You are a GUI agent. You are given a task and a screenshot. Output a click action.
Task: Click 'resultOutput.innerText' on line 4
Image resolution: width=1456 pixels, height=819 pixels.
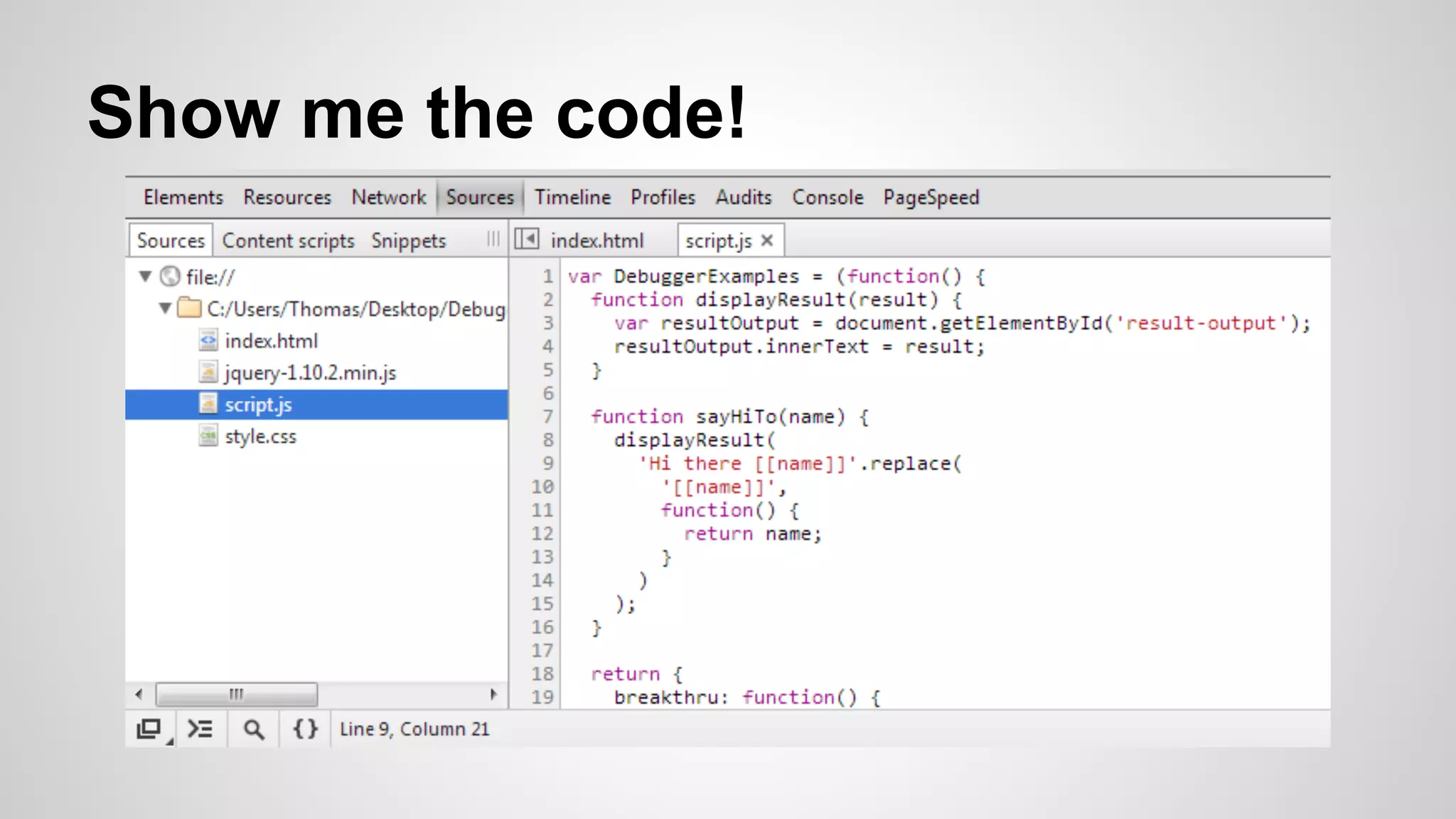pos(742,346)
